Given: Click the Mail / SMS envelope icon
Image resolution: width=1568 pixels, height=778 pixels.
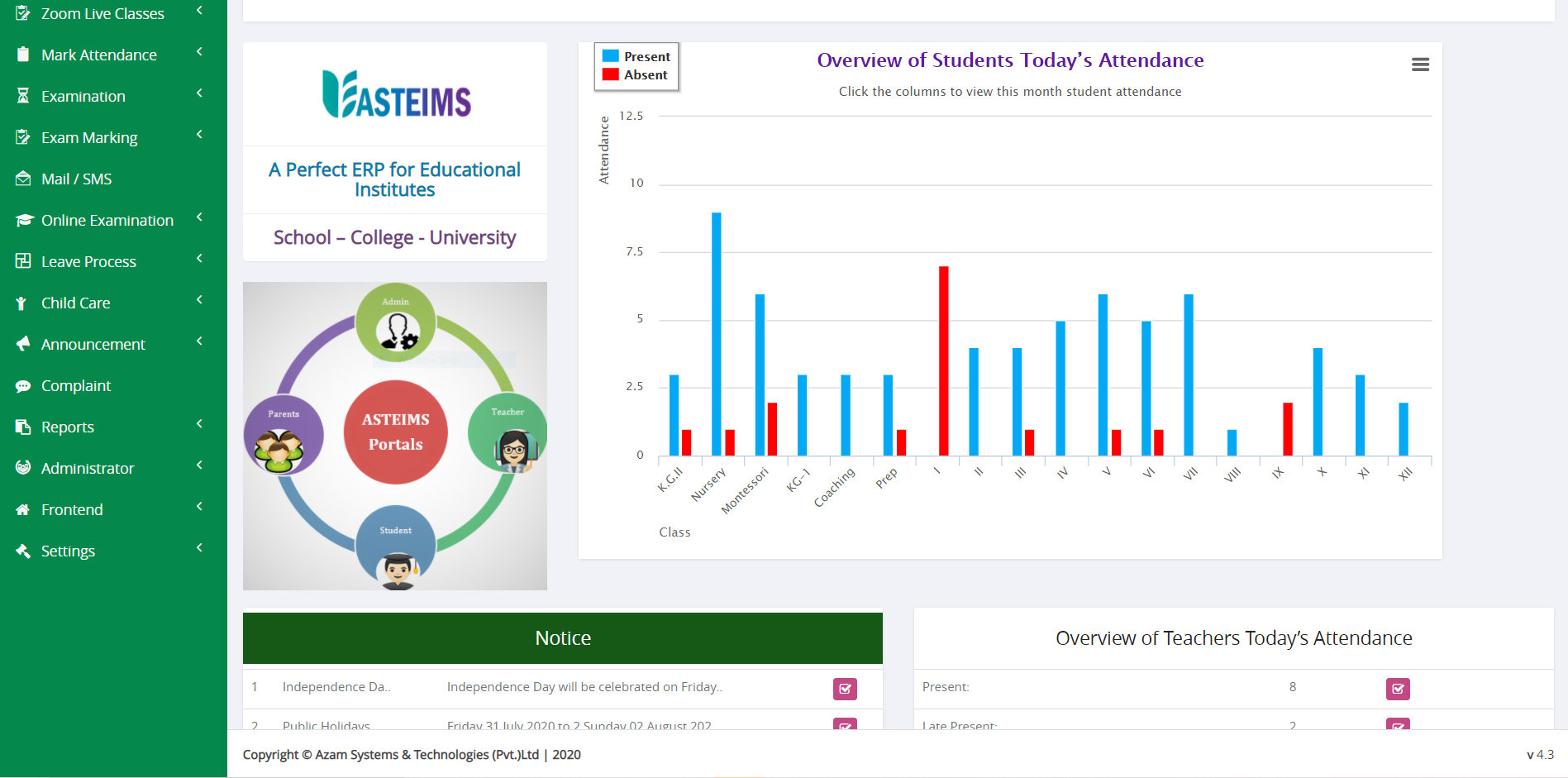Looking at the screenshot, I should 23,179.
